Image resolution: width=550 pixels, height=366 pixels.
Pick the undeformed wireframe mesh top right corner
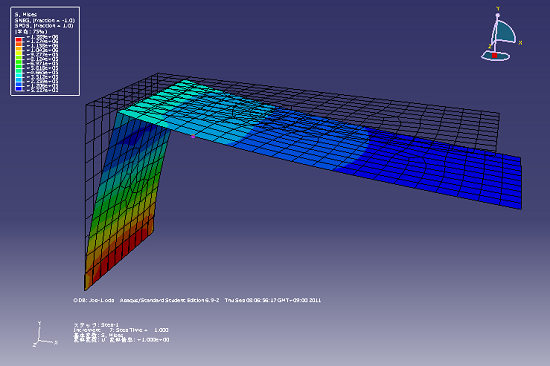point(499,113)
